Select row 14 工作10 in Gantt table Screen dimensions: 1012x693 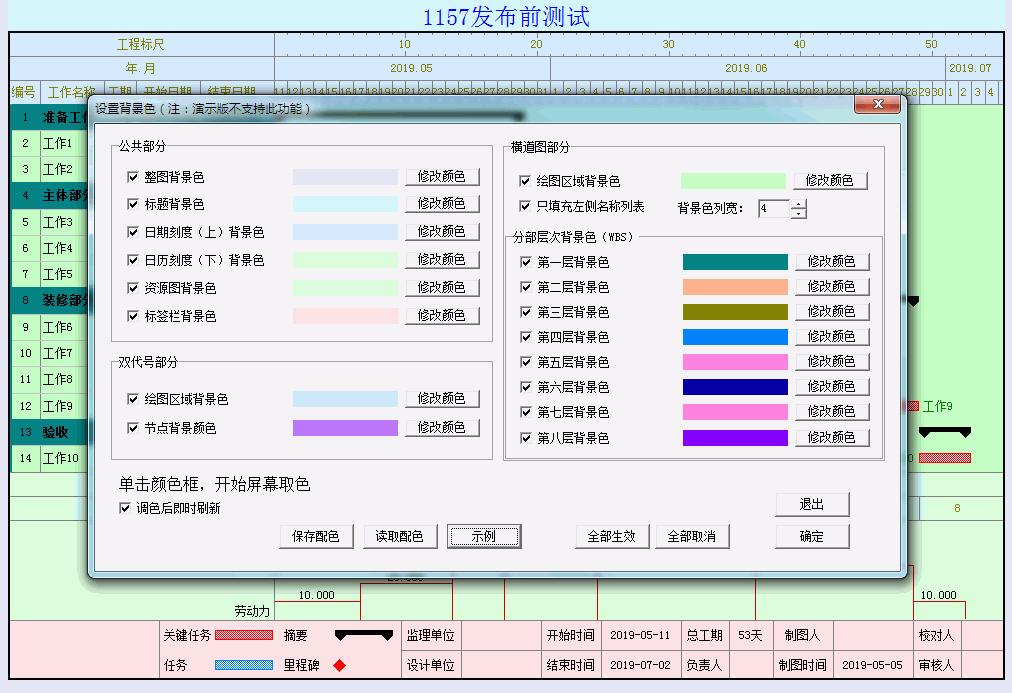pos(49,458)
